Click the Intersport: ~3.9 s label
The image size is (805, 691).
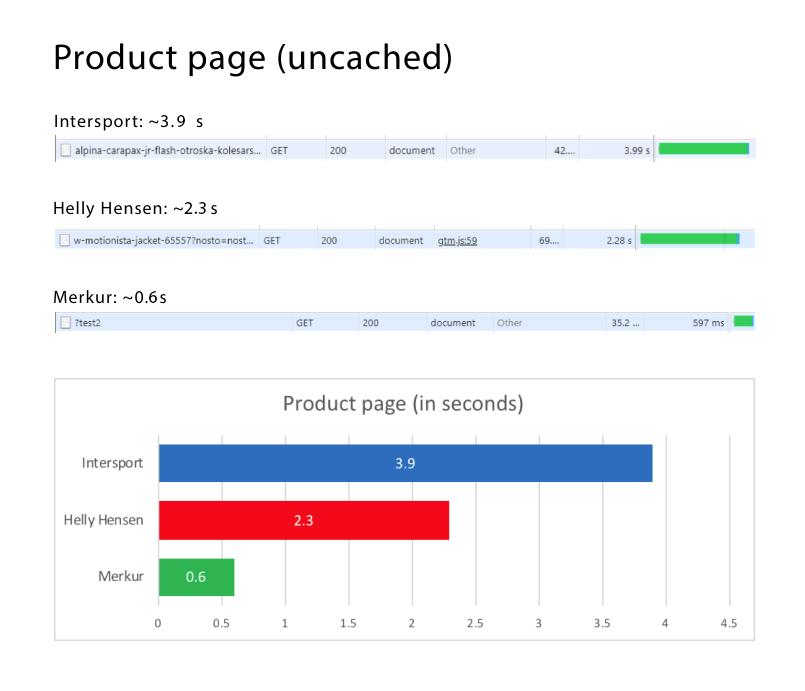click(128, 121)
